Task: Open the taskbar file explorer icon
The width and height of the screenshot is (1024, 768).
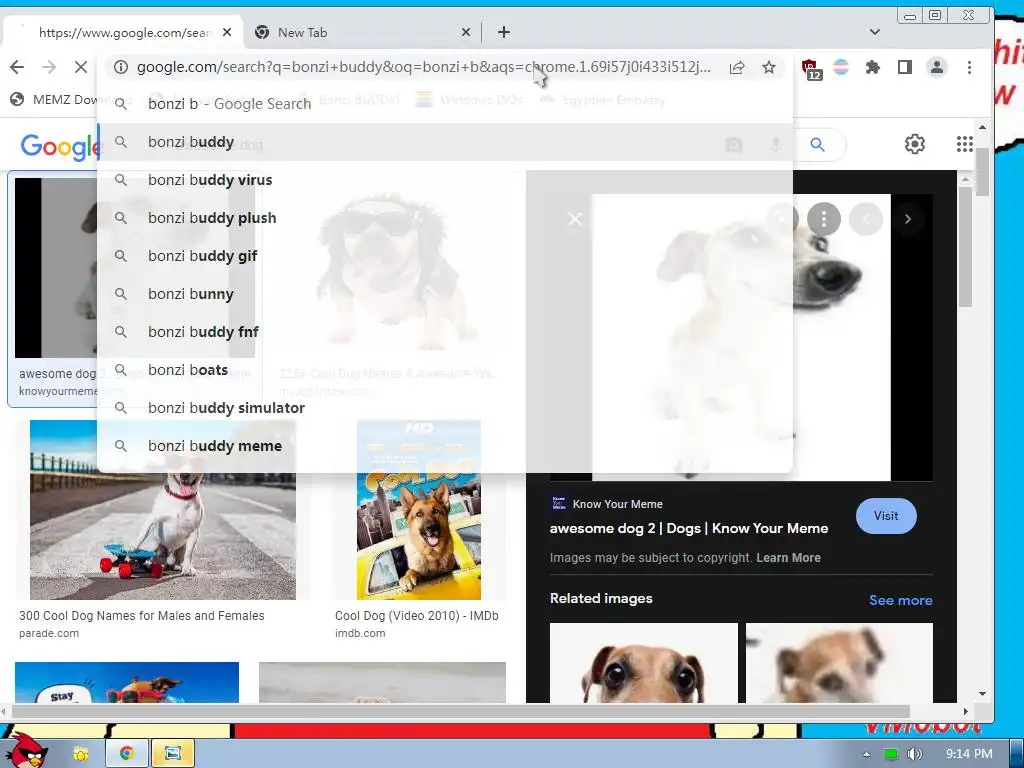Action: click(81, 754)
